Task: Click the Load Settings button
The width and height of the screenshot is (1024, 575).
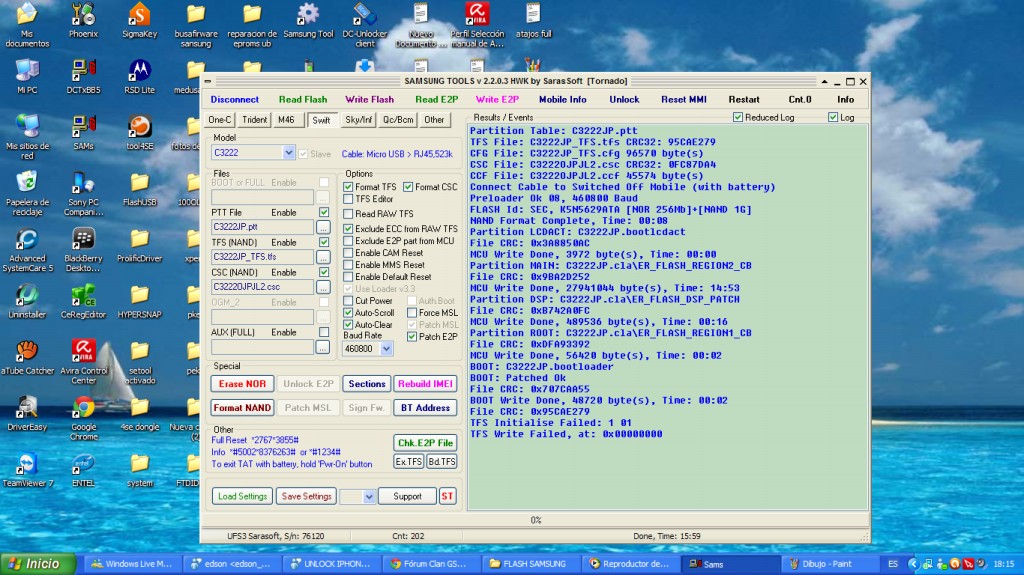Action: pyautogui.click(x=242, y=497)
